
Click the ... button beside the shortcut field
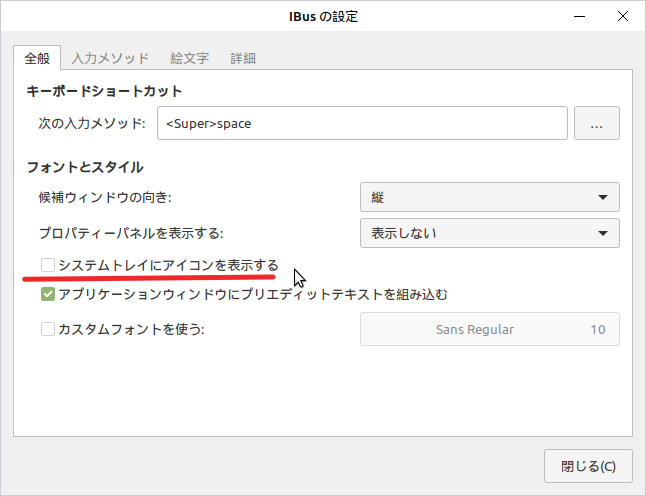(597, 123)
